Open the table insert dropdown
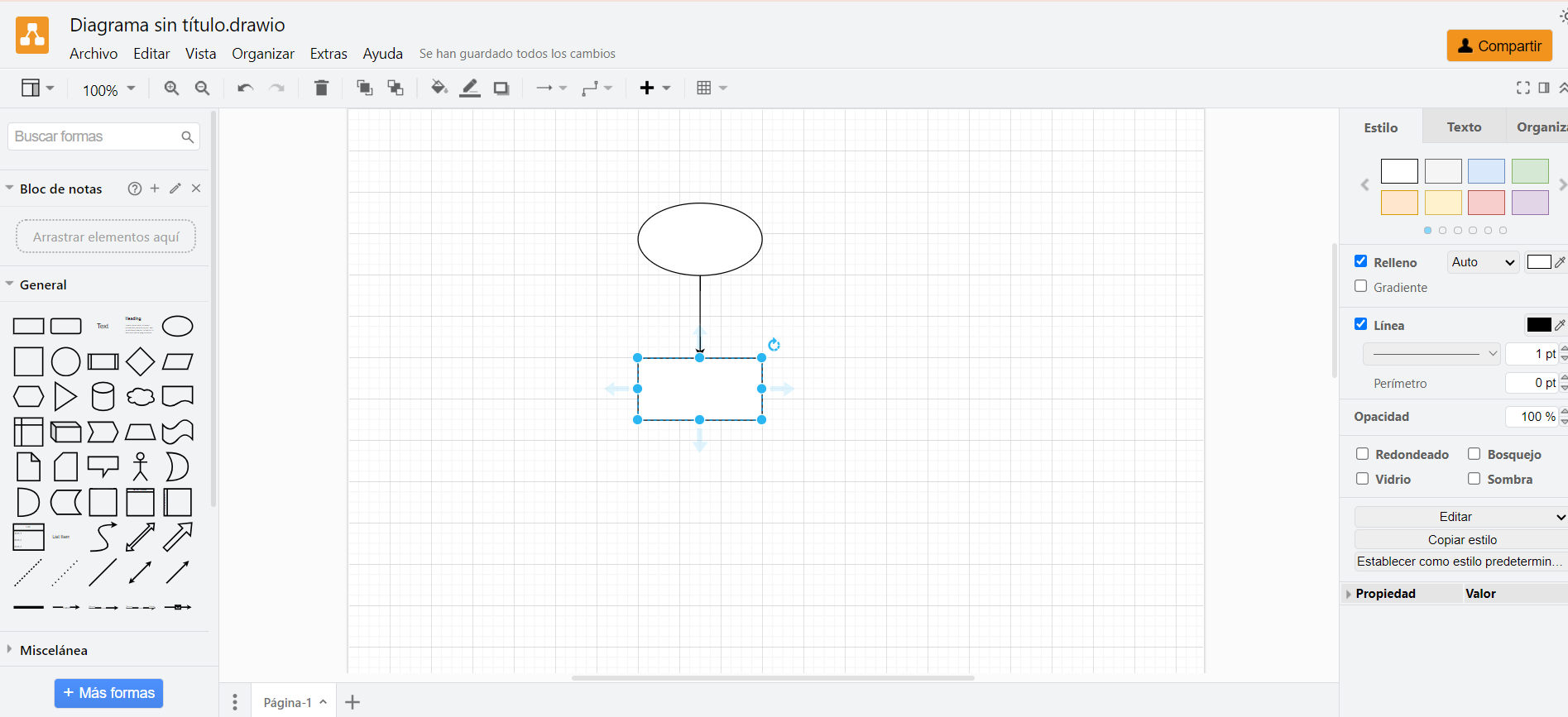 point(712,88)
